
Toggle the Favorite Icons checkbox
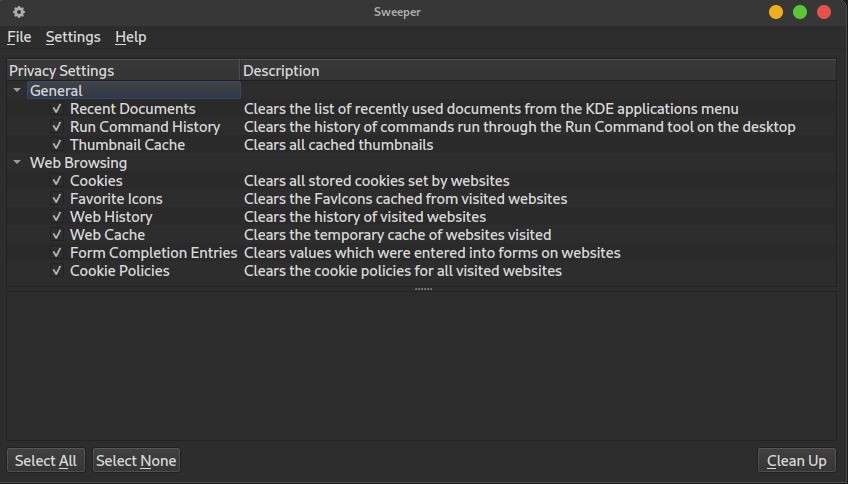pyautogui.click(x=57, y=198)
